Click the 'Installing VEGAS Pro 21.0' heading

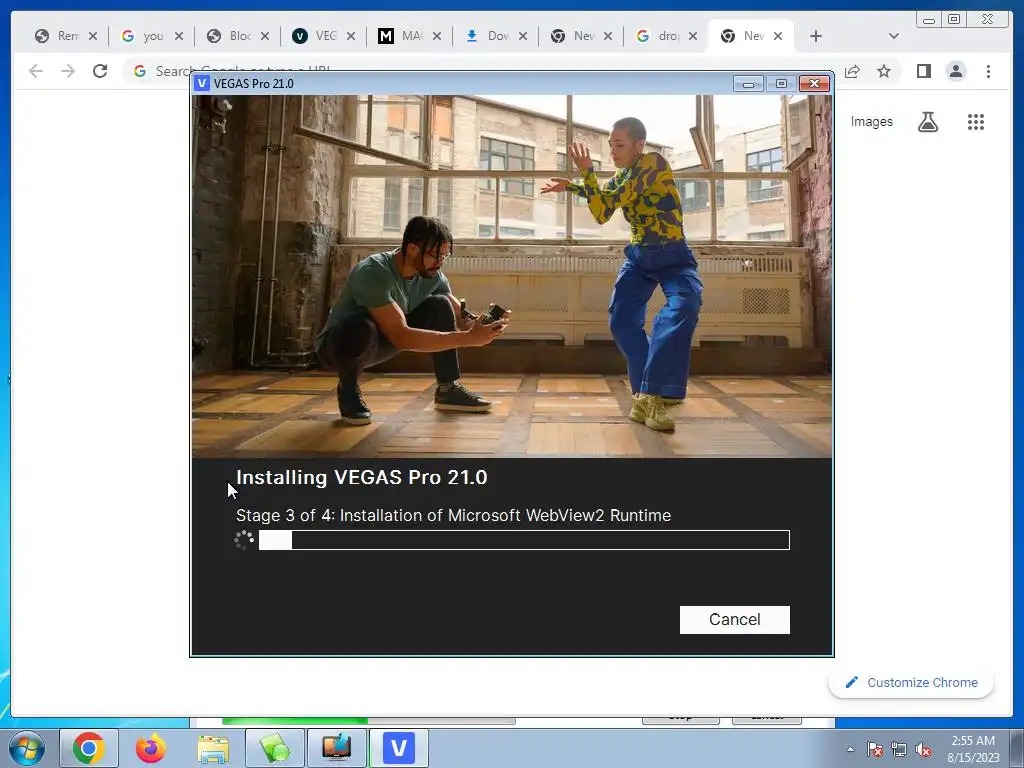point(362,477)
